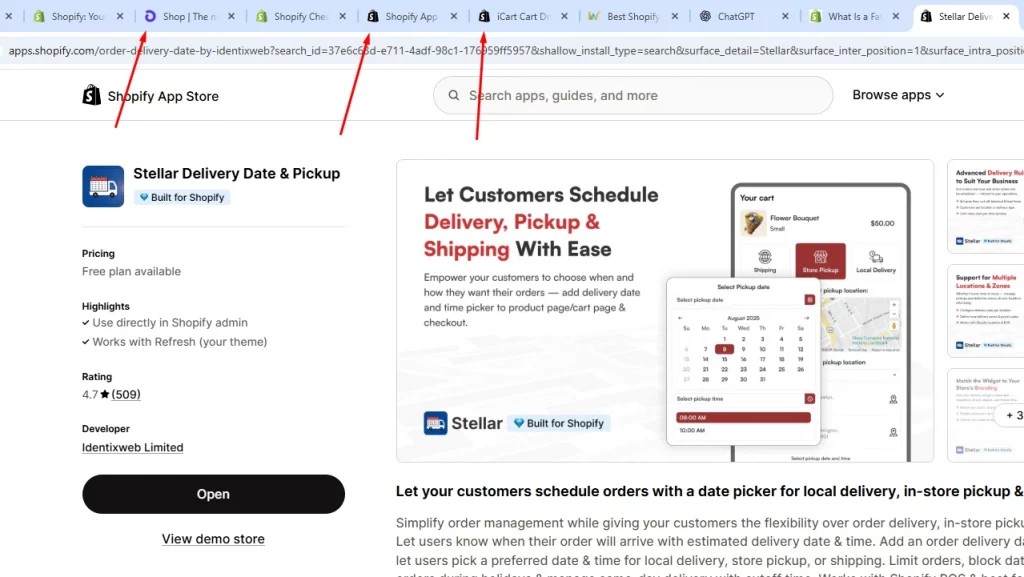
Task: Close the "Shopify App" tab
Action: point(454,16)
